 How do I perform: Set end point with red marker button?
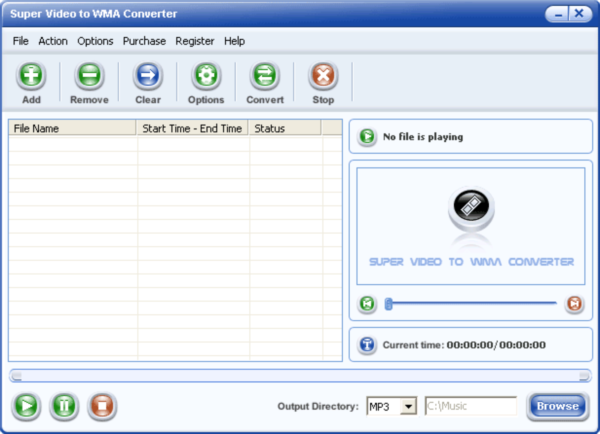coord(574,304)
